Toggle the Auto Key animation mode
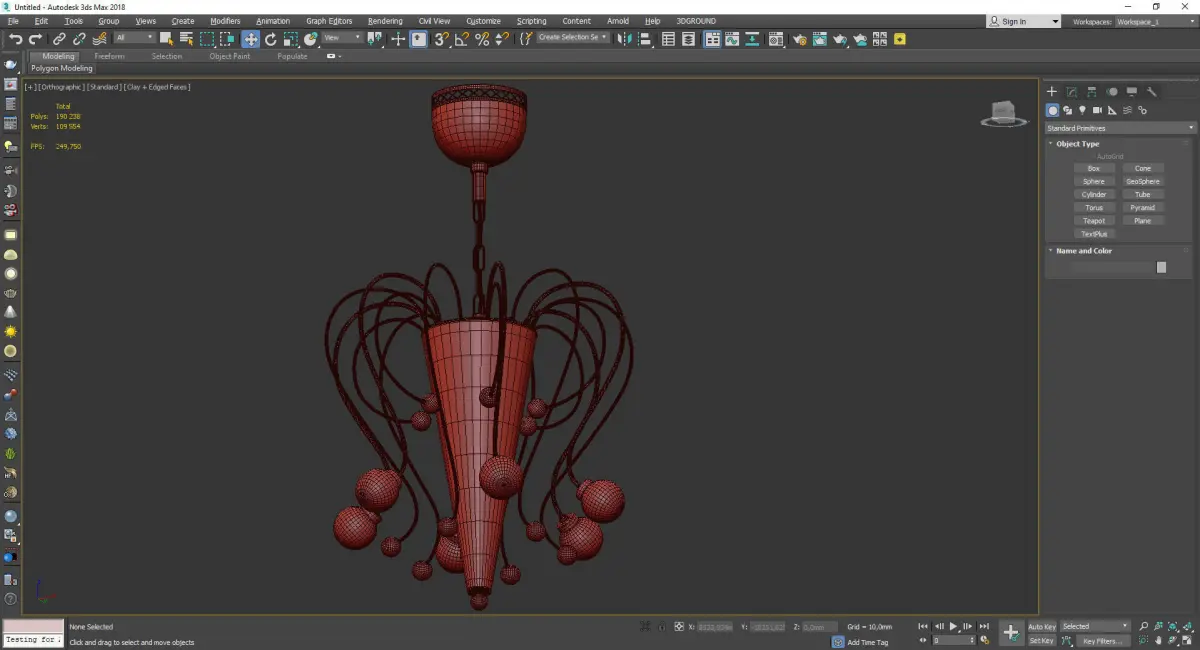The height and width of the screenshot is (650, 1200). pyautogui.click(x=1041, y=626)
